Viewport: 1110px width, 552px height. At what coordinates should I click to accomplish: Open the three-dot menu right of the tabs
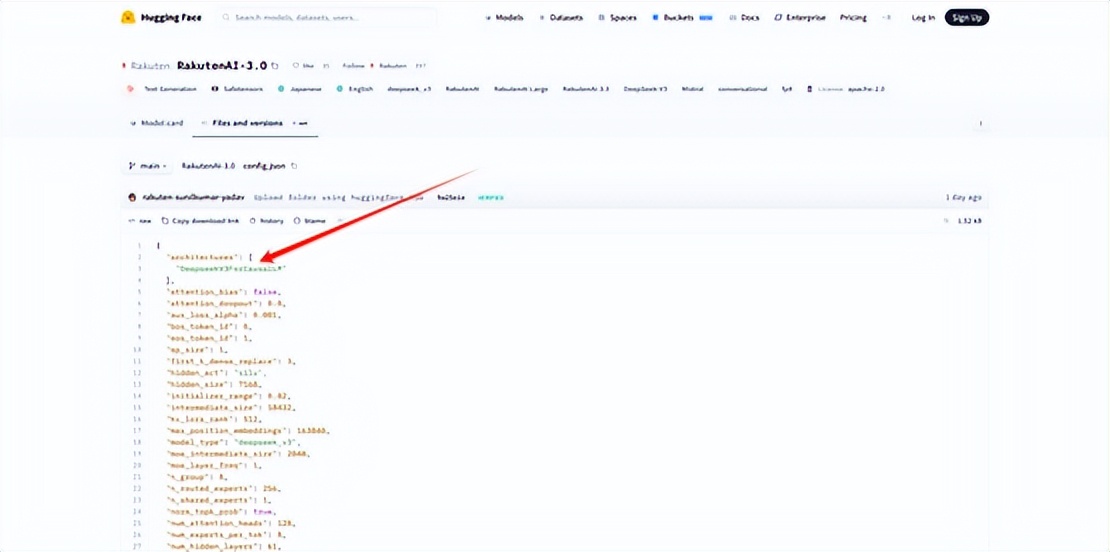(x=980, y=123)
